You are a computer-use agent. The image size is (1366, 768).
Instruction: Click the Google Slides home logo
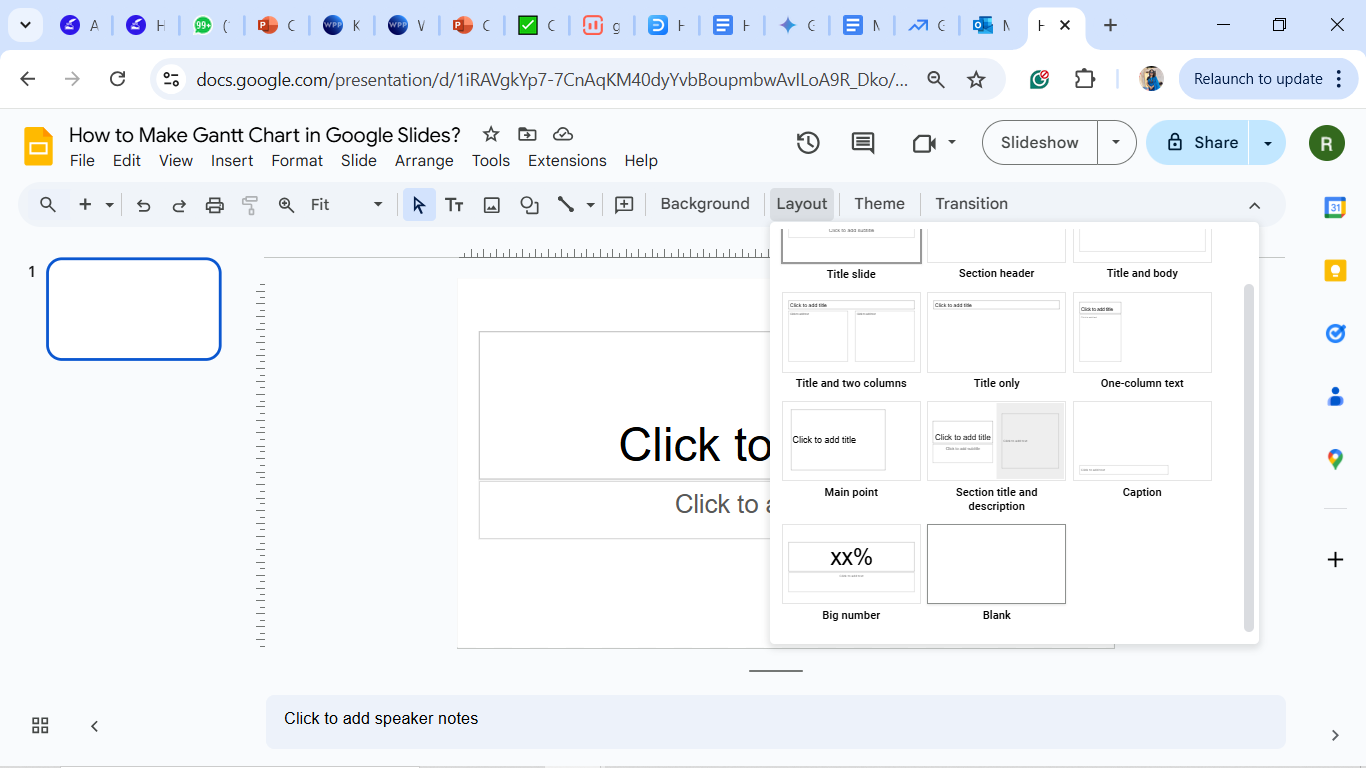[x=39, y=146]
